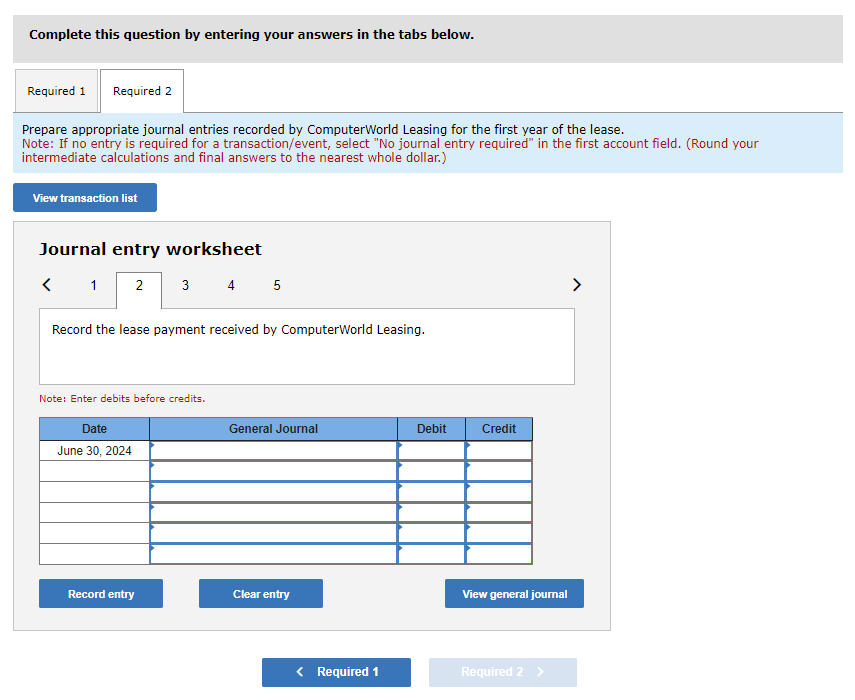Viewport: 855px width, 700px height.
Task: Click Debit field in last row
Action: tap(431, 554)
